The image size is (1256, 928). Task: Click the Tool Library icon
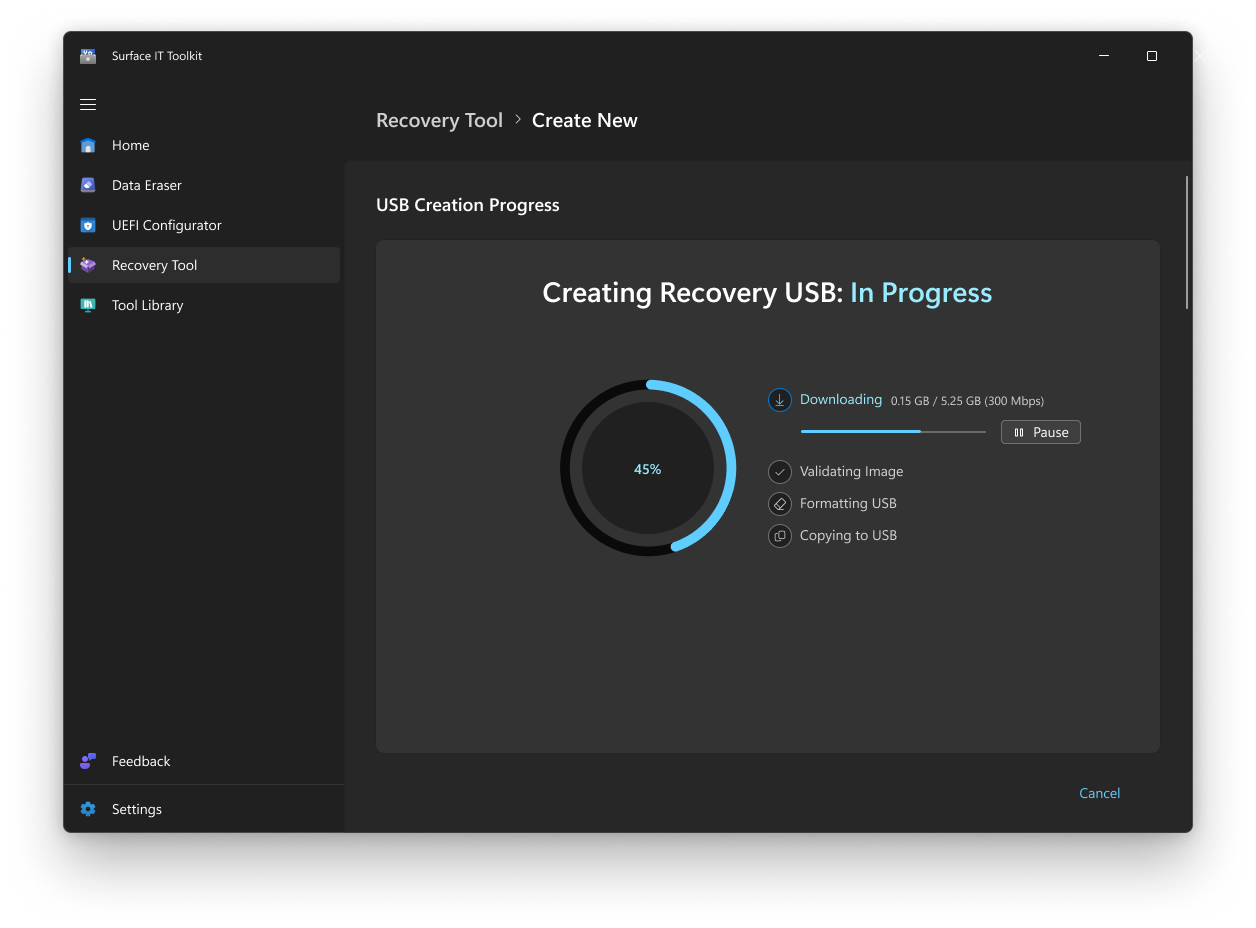(x=88, y=305)
